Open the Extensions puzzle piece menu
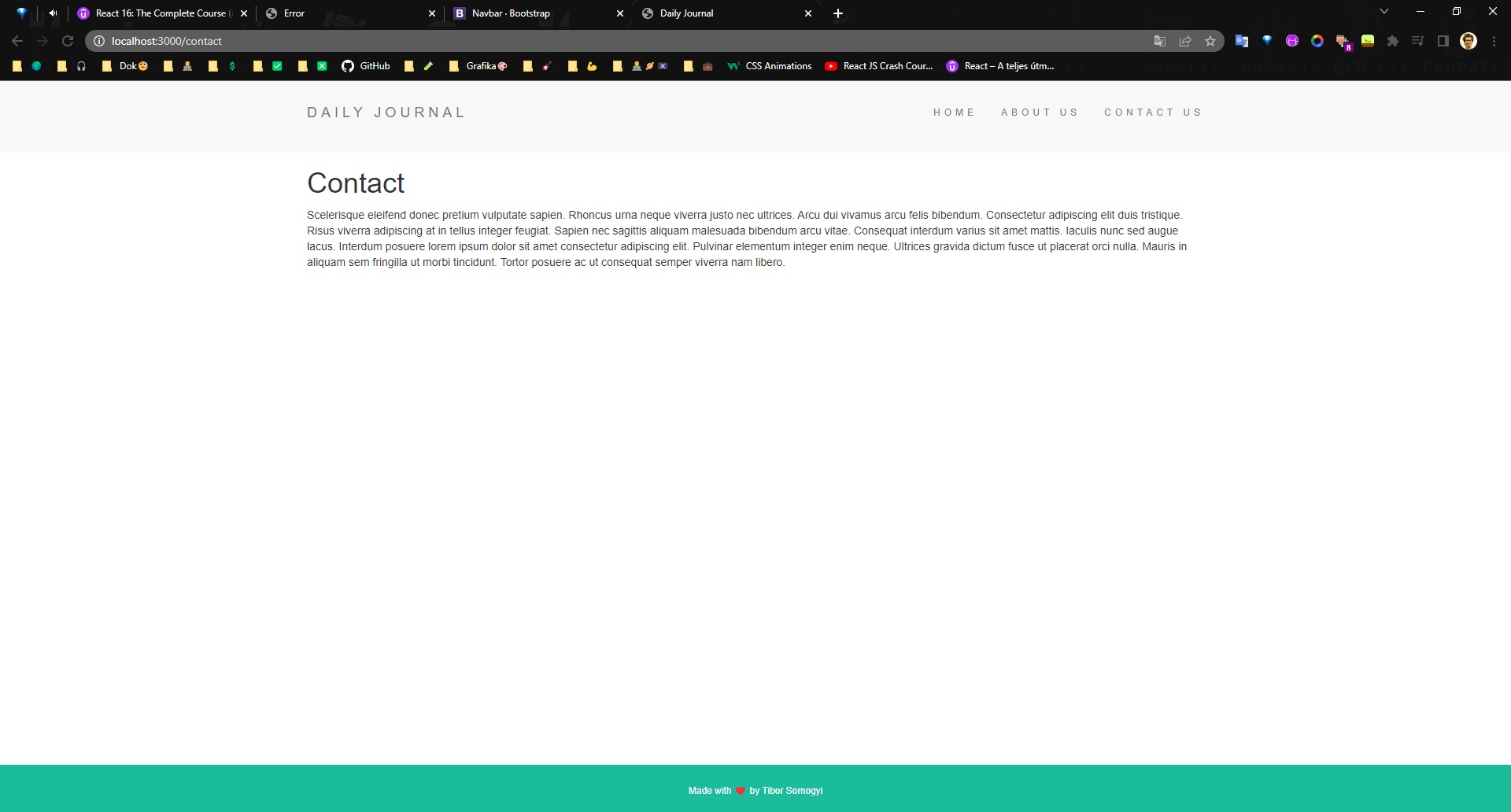Viewport: 1511px width, 812px height. (1393, 41)
